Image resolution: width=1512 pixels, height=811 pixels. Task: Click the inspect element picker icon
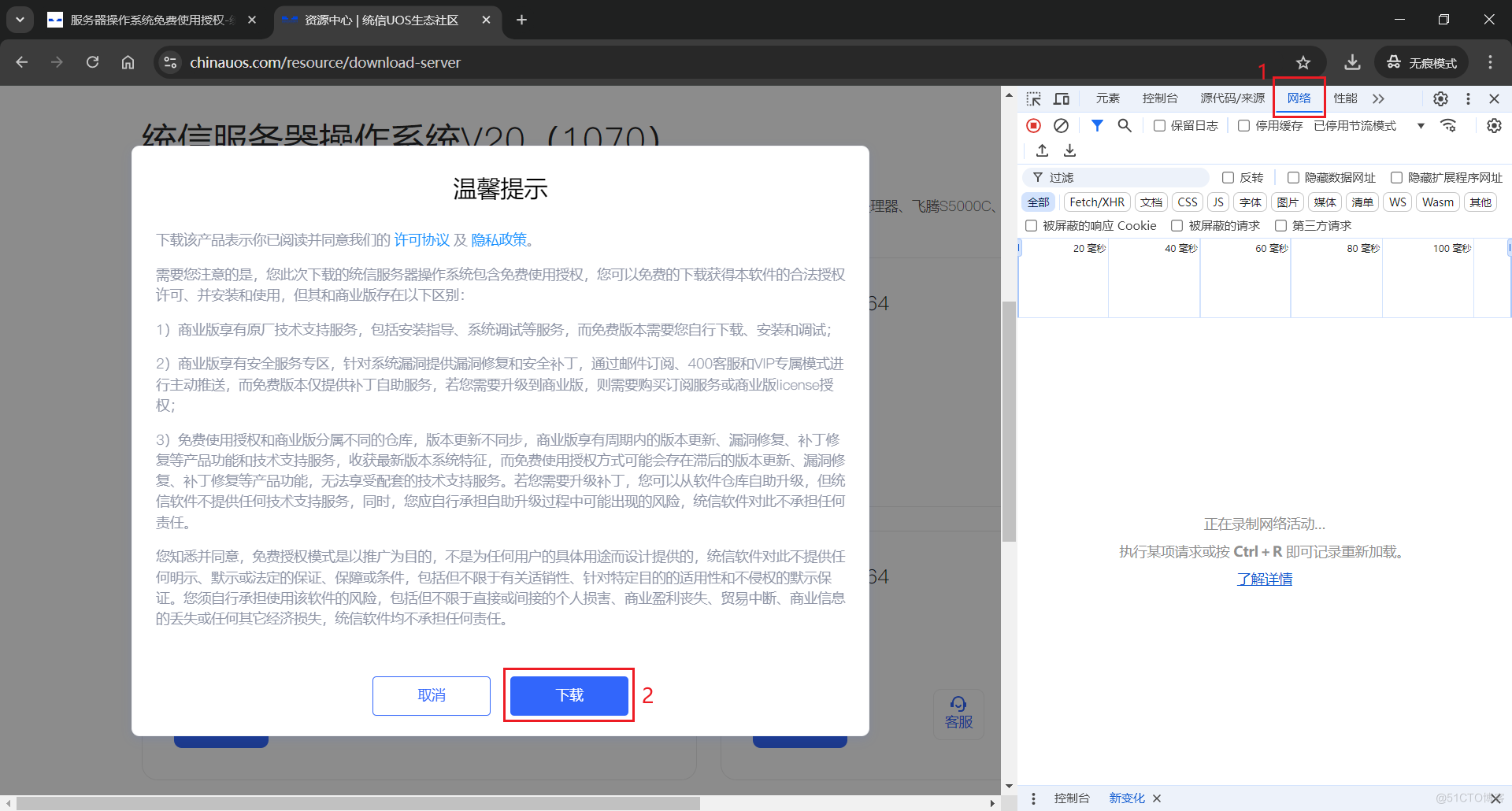(1034, 98)
